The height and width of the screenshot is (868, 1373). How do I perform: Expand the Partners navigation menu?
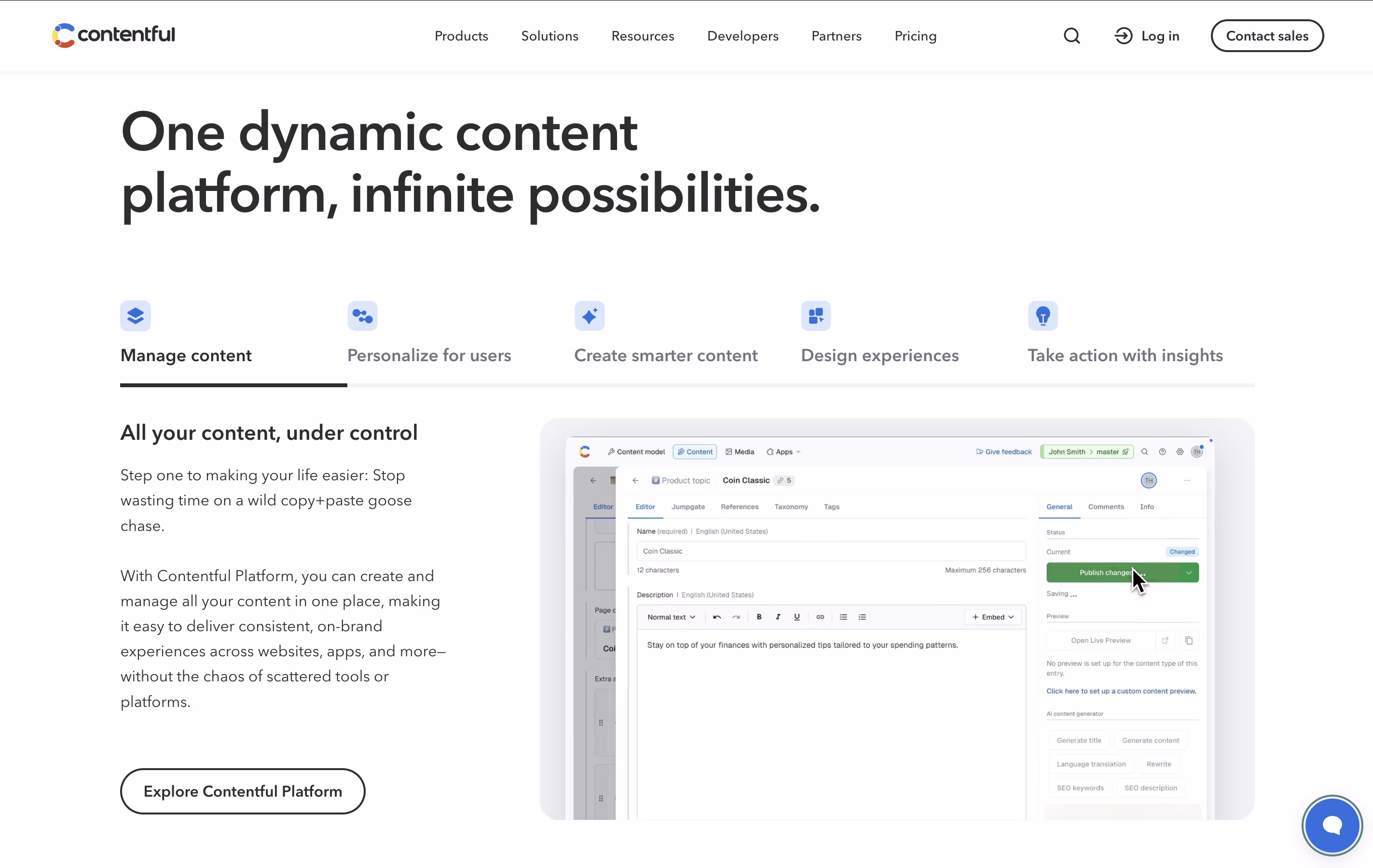click(837, 36)
